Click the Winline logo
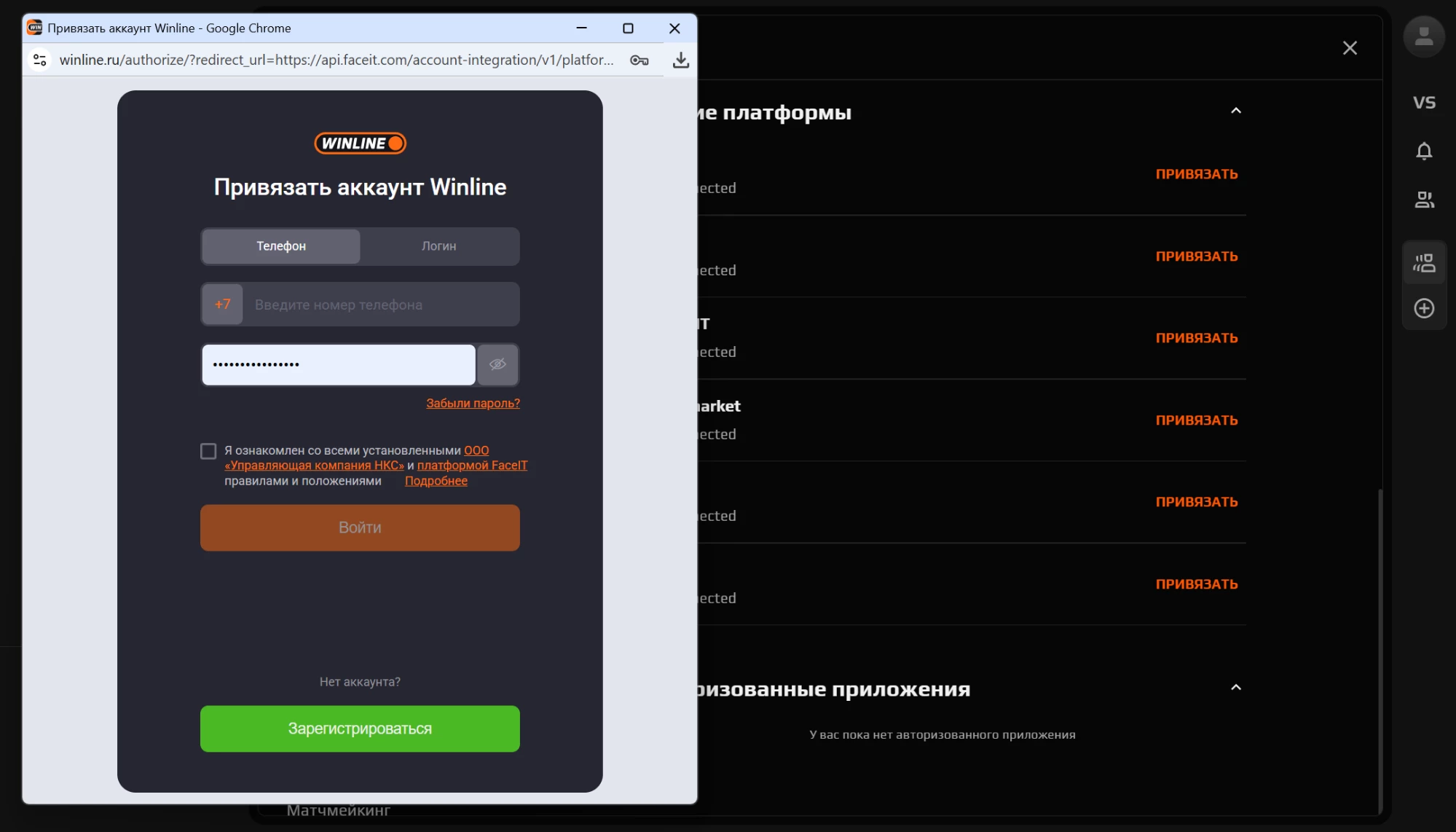 click(360, 144)
